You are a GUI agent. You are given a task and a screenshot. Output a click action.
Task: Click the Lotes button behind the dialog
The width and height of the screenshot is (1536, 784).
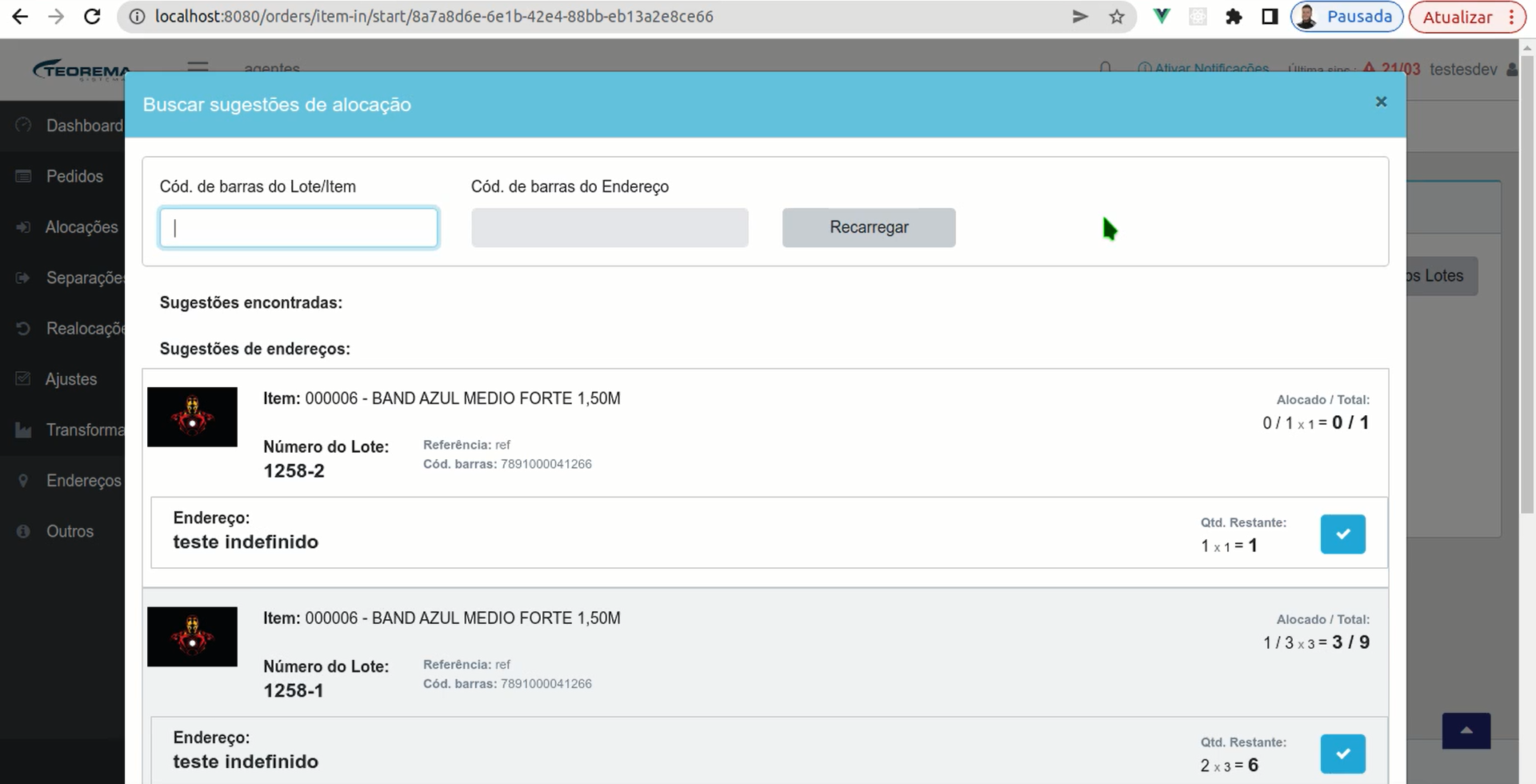[1442, 276]
